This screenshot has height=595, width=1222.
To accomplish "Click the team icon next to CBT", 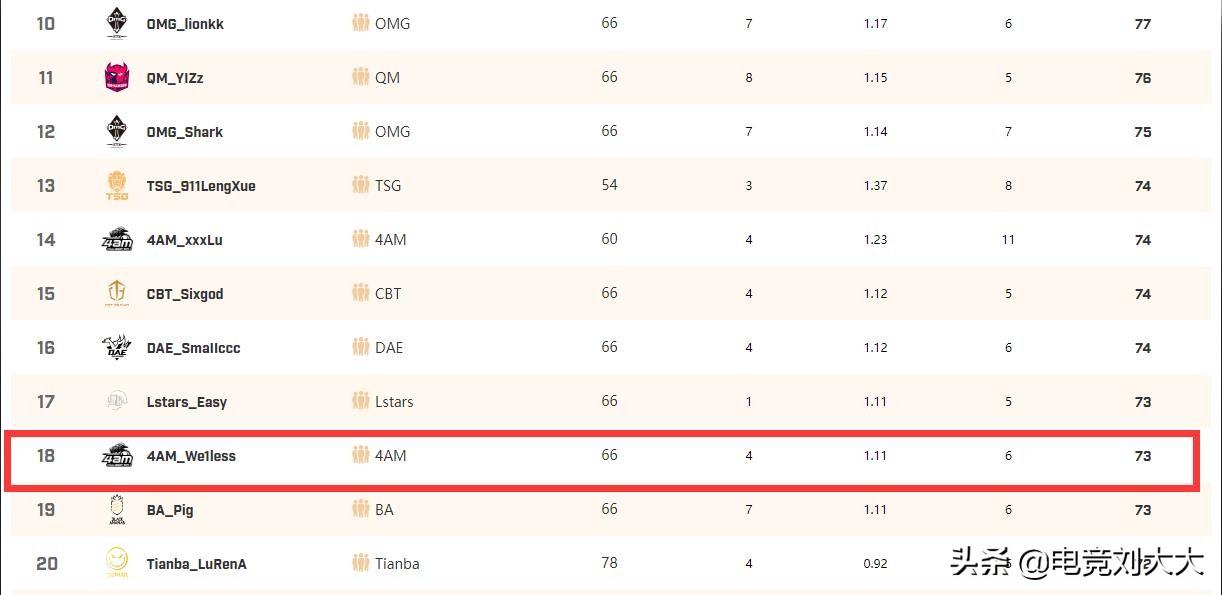I will (361, 294).
